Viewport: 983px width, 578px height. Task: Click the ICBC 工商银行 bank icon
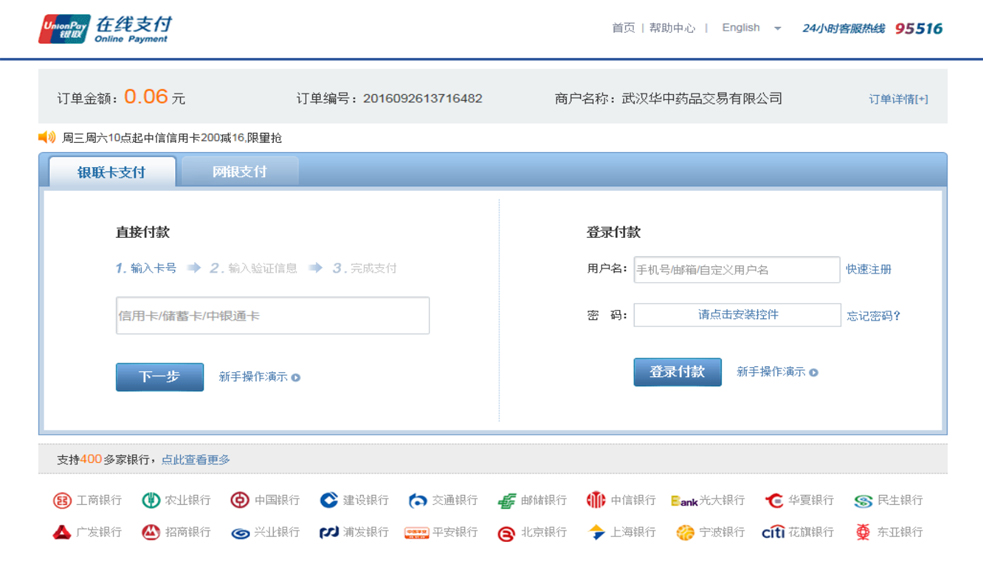62,501
